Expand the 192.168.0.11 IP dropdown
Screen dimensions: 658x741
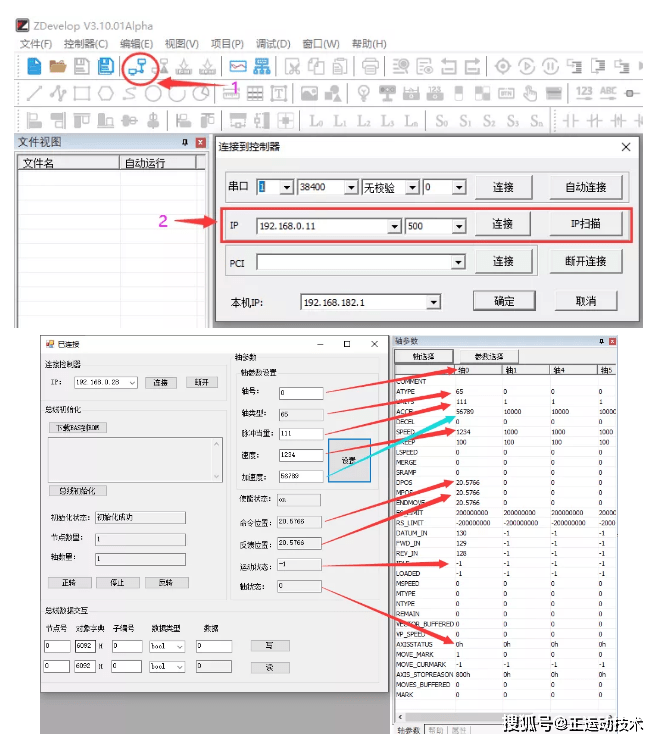pyautogui.click(x=394, y=226)
